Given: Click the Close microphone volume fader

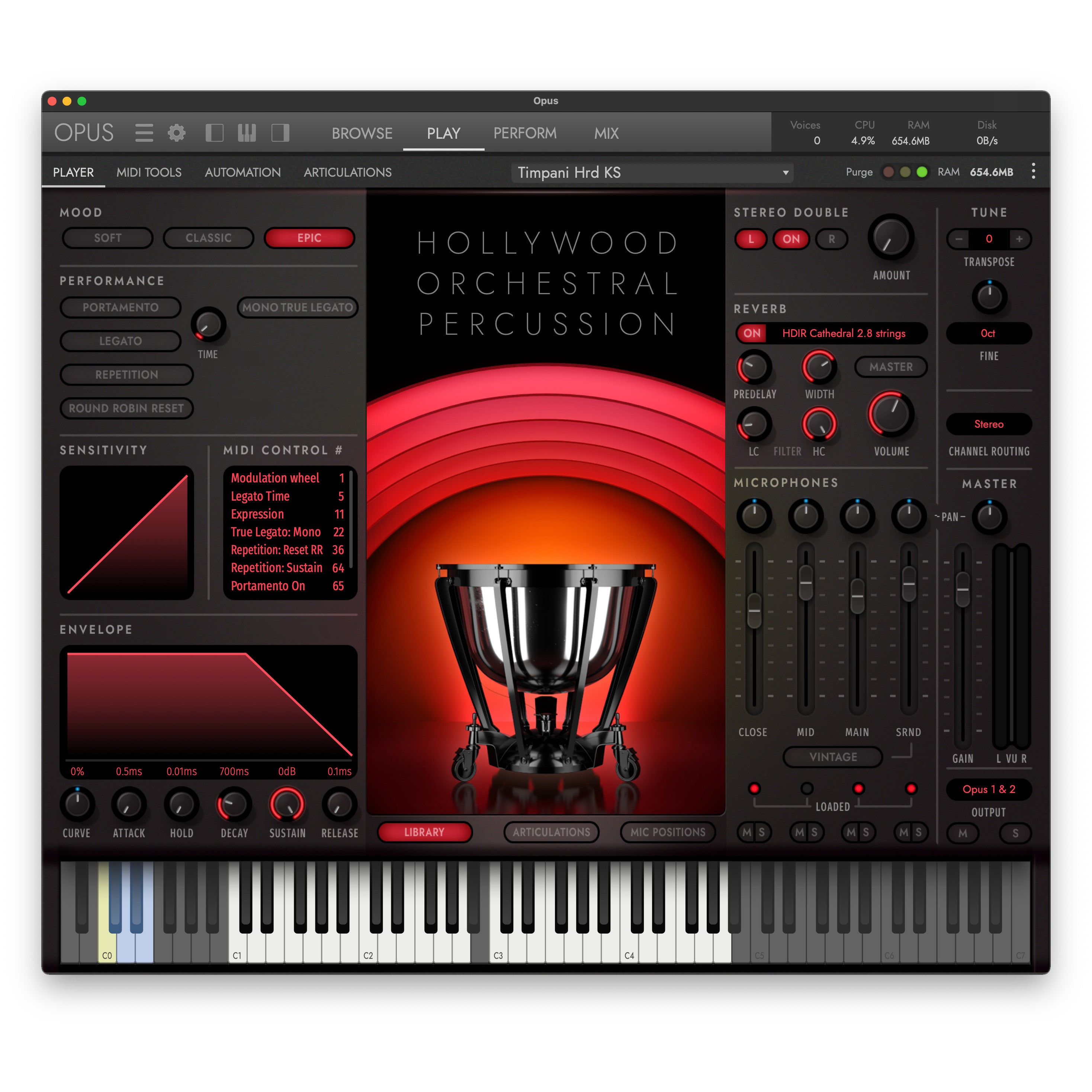Looking at the screenshot, I should coord(754,610).
